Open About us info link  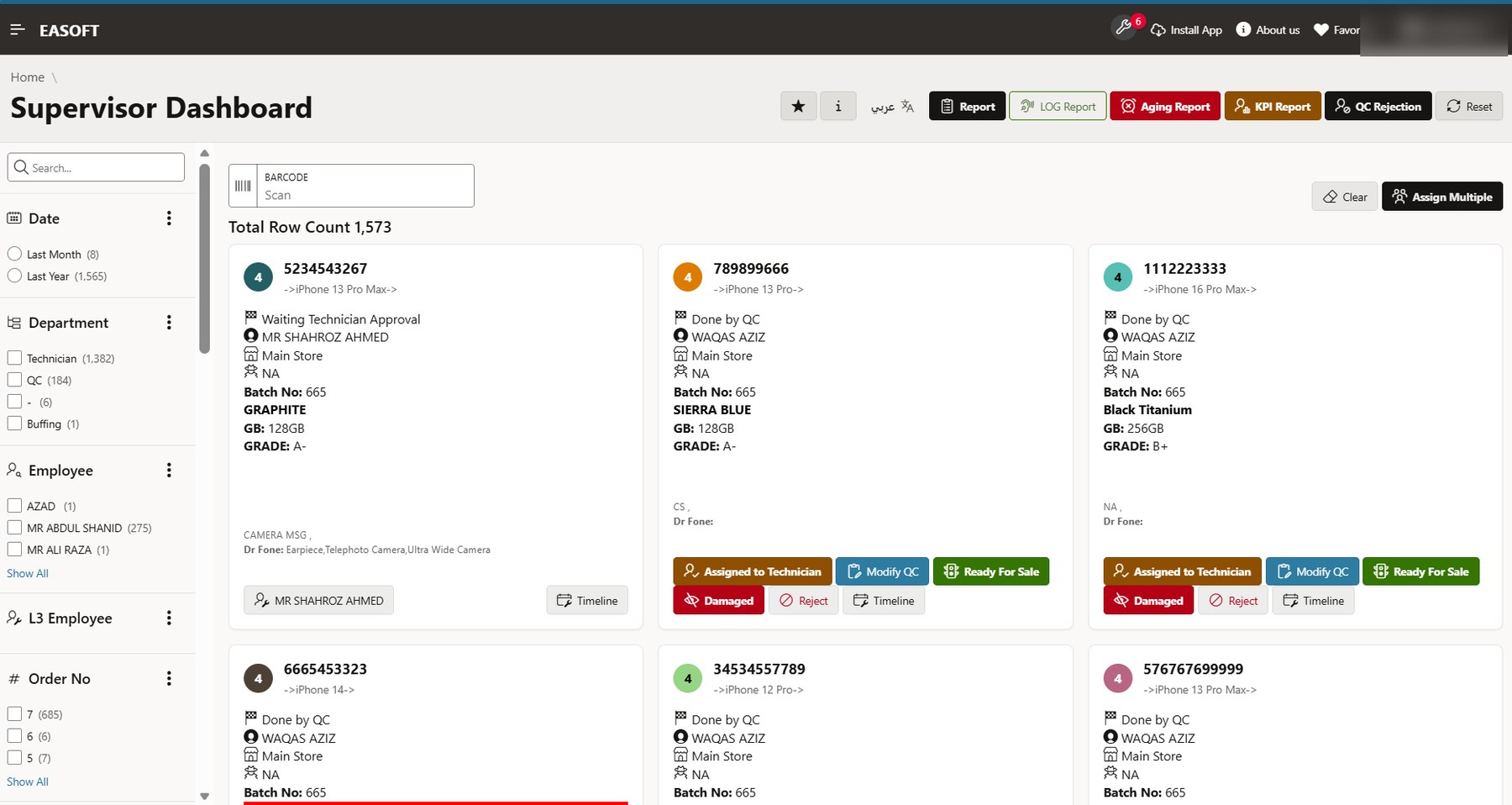pos(1268,29)
